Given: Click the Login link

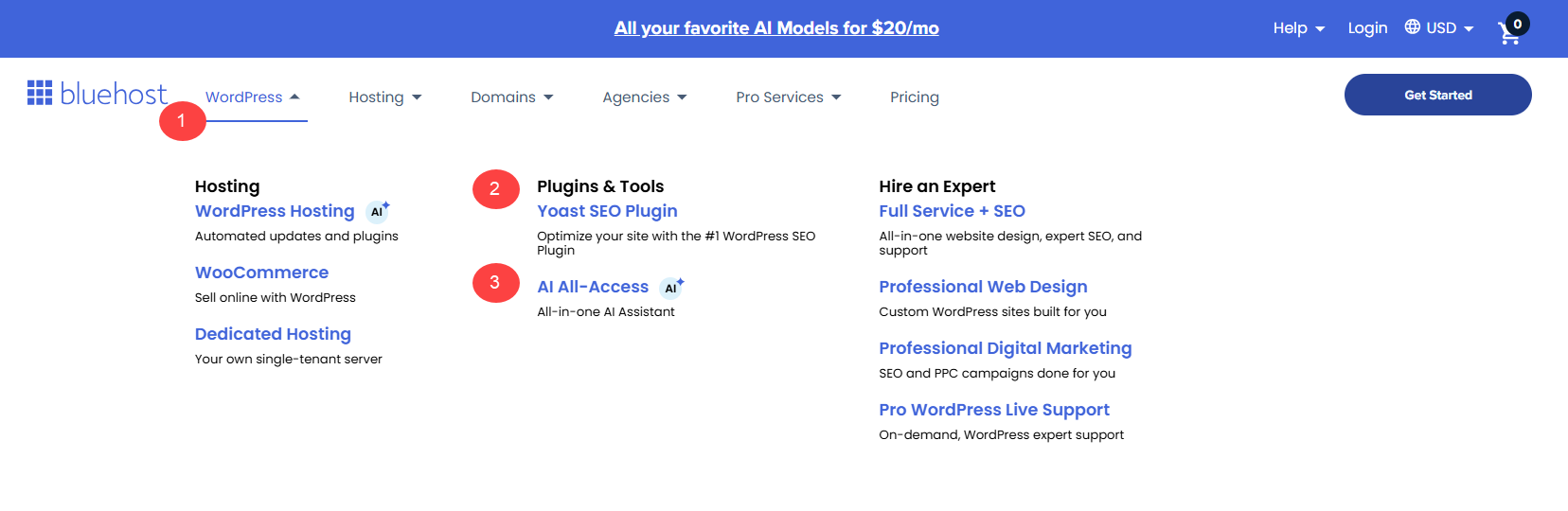Looking at the screenshot, I should 1367,28.
